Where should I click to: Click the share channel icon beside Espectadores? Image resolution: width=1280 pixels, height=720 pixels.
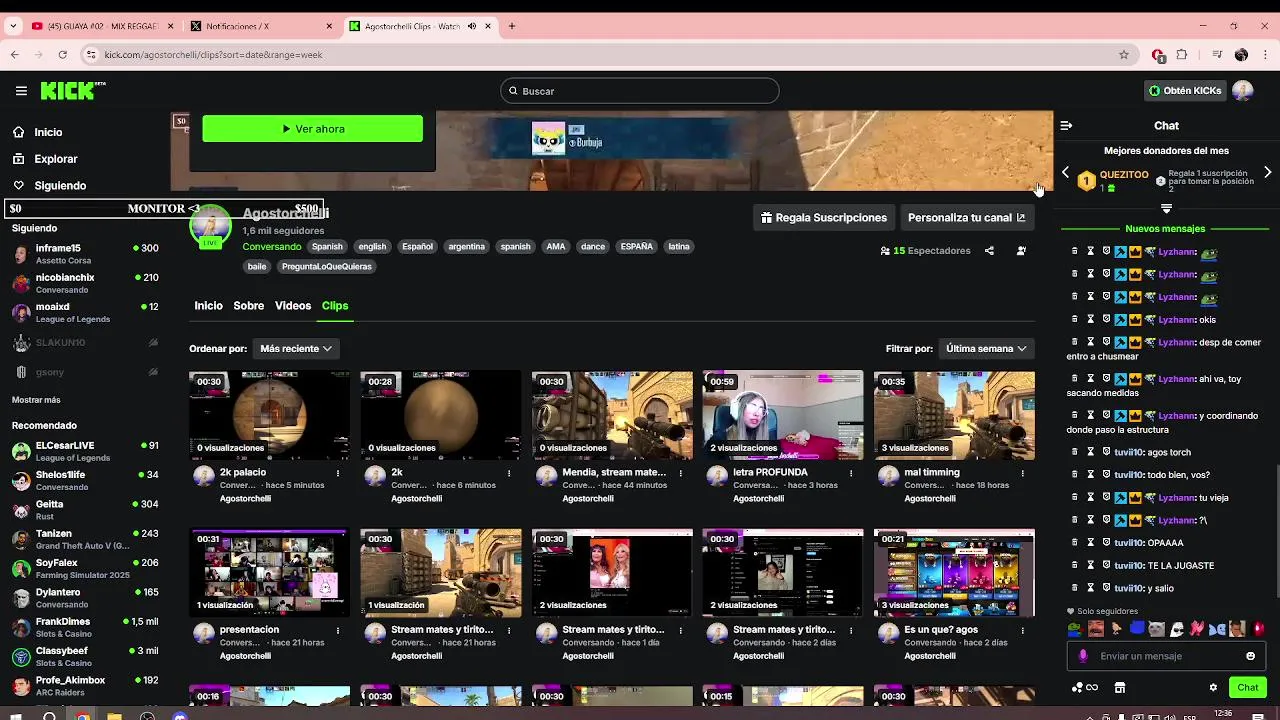point(989,251)
